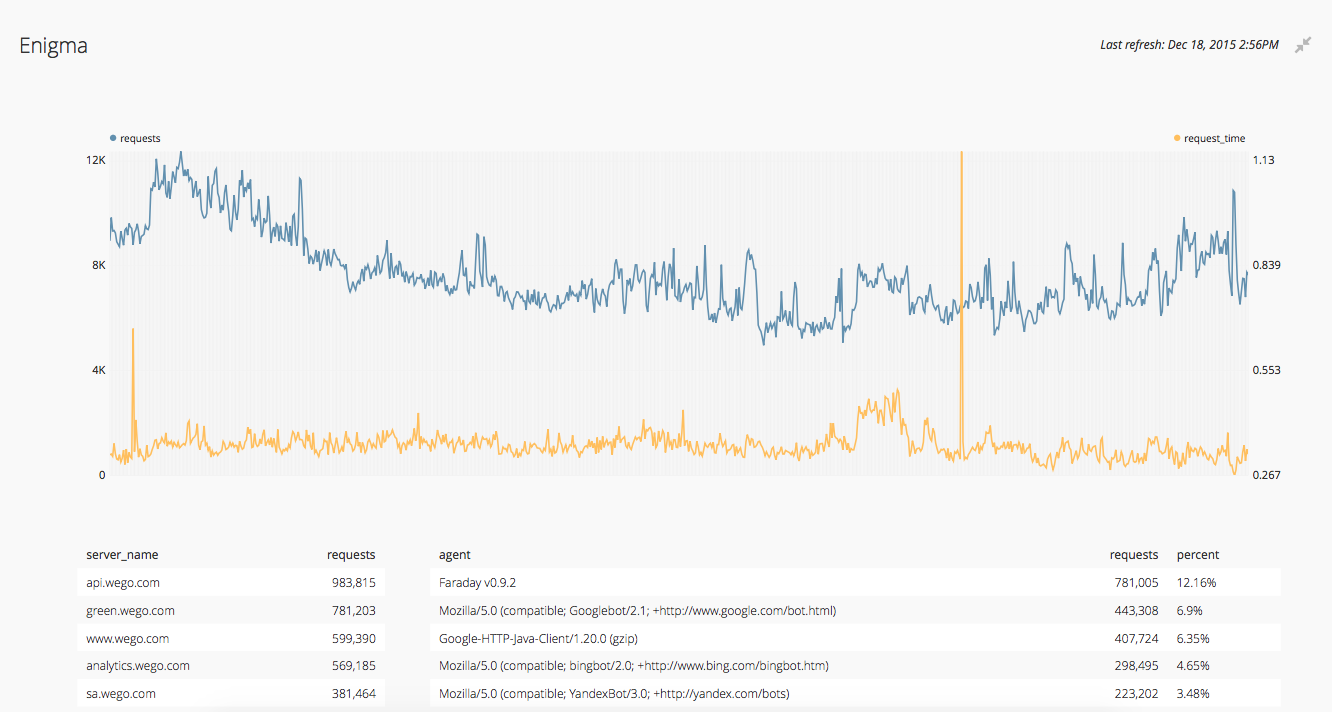This screenshot has width=1332, height=712.
Task: Select the Google-HTTP-Java-Client agent row
Action: tap(855, 638)
